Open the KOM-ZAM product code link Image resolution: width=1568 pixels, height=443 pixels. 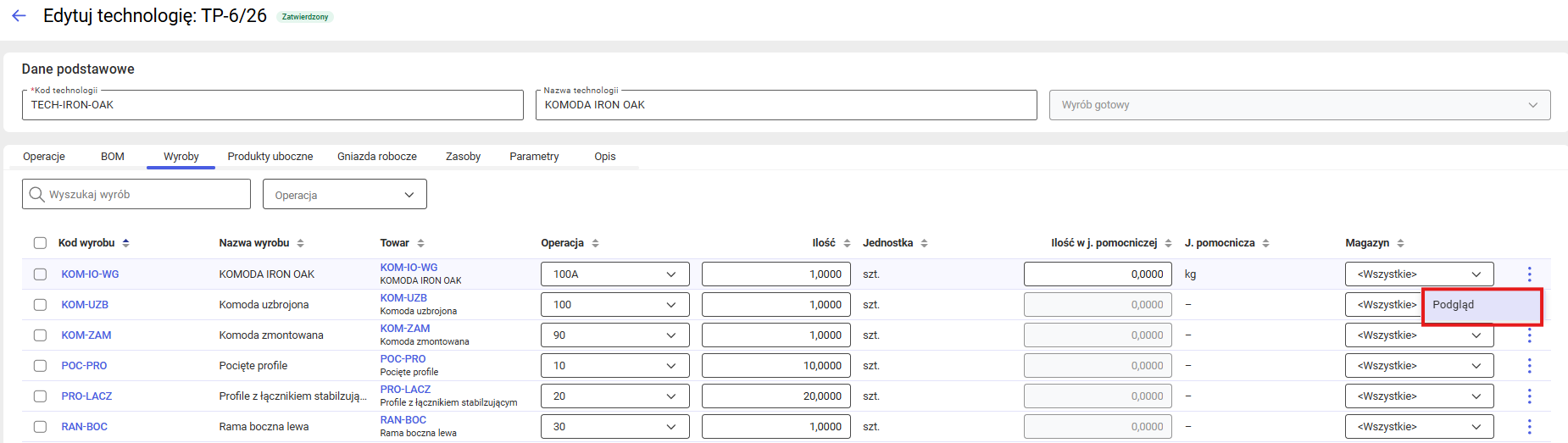click(x=86, y=335)
